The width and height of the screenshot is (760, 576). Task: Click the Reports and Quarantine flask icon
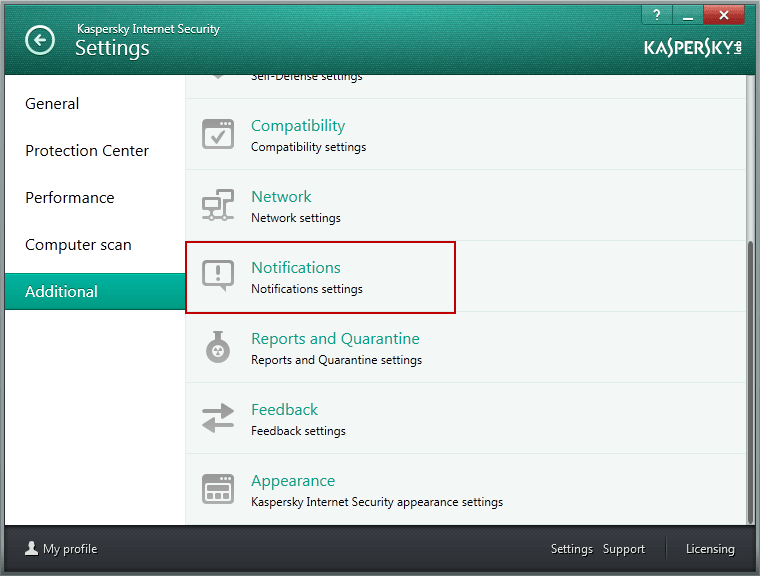coord(218,347)
